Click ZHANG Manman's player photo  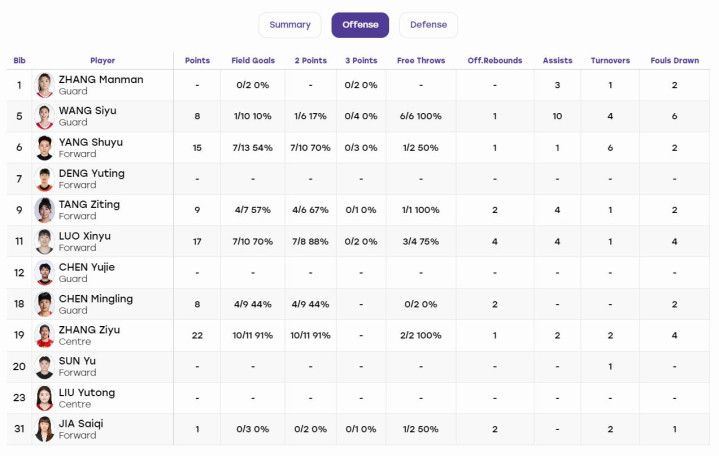[44, 85]
